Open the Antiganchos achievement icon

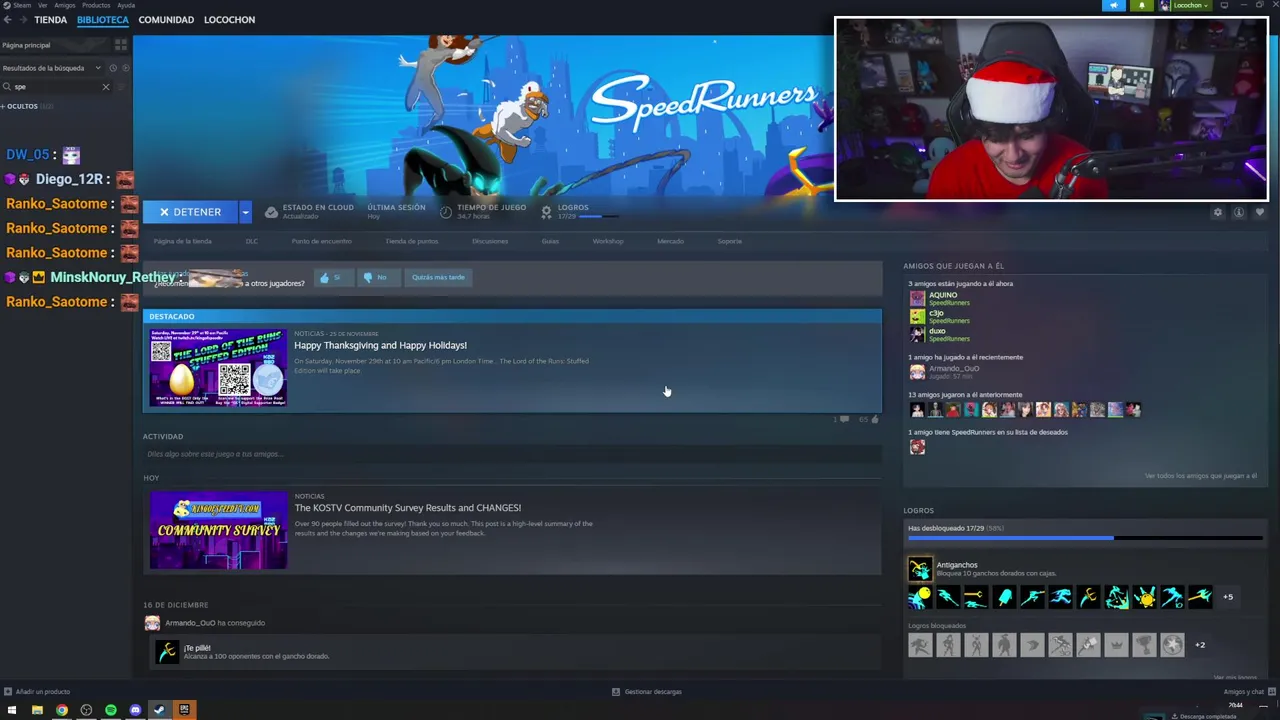[920, 569]
